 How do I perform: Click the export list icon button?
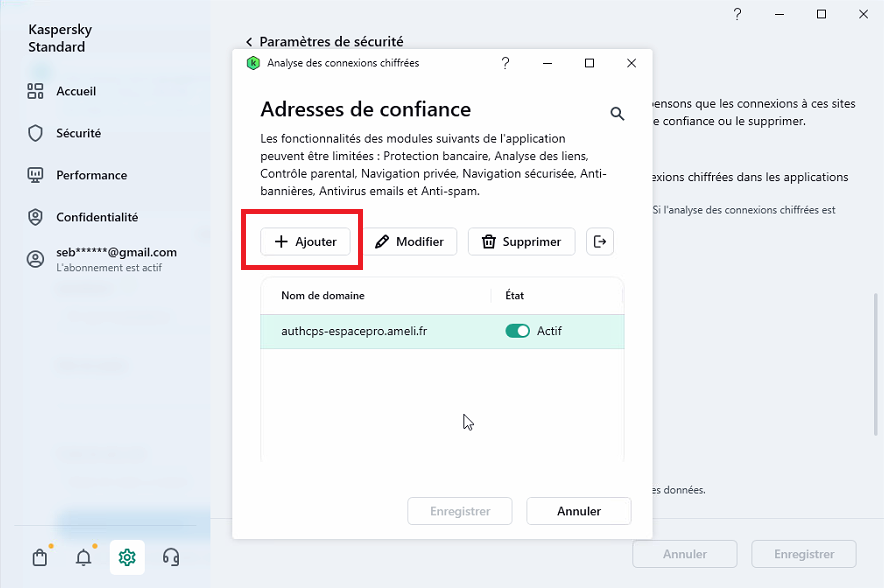[x=600, y=242]
